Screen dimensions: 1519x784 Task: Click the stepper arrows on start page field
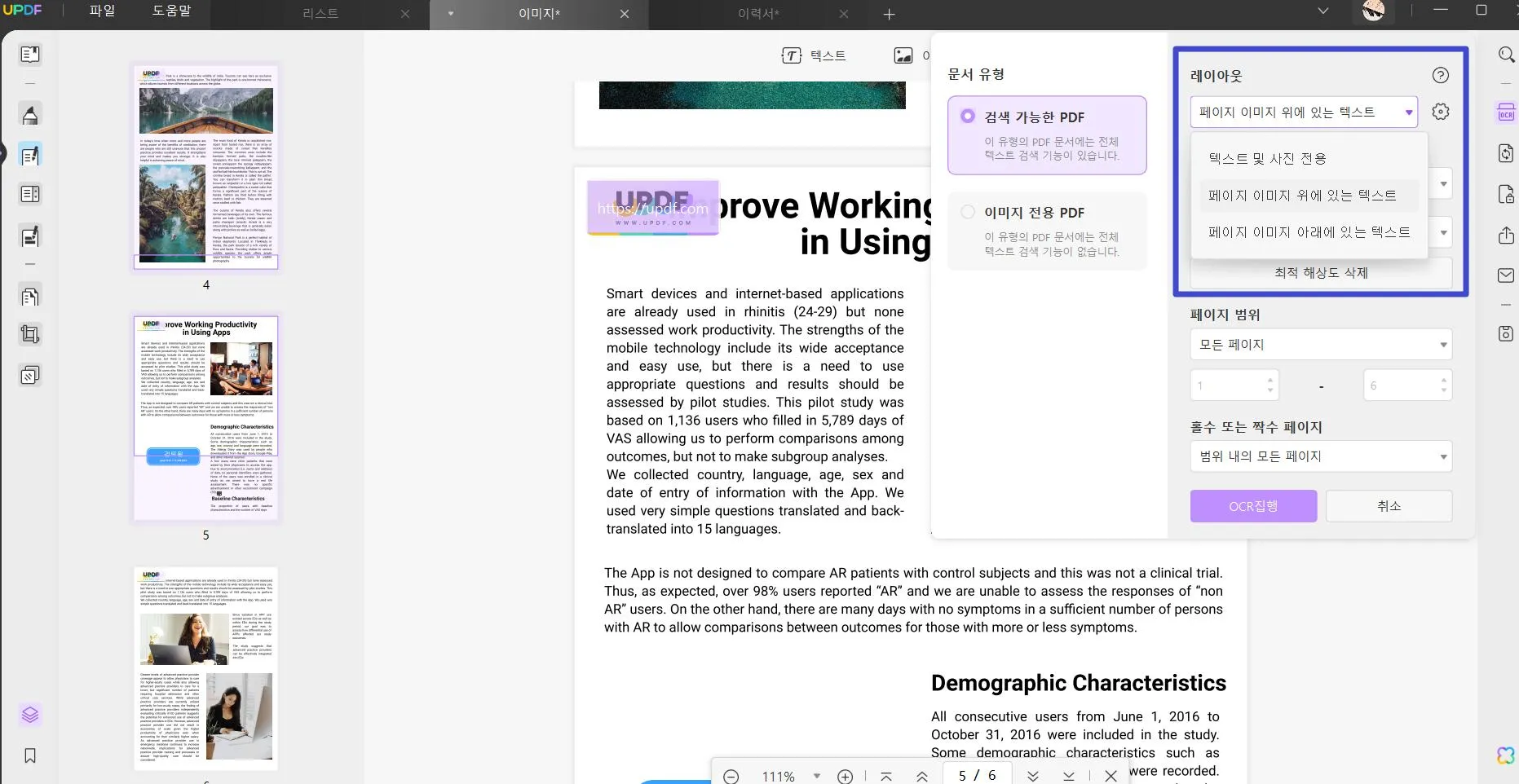pyautogui.click(x=1270, y=385)
